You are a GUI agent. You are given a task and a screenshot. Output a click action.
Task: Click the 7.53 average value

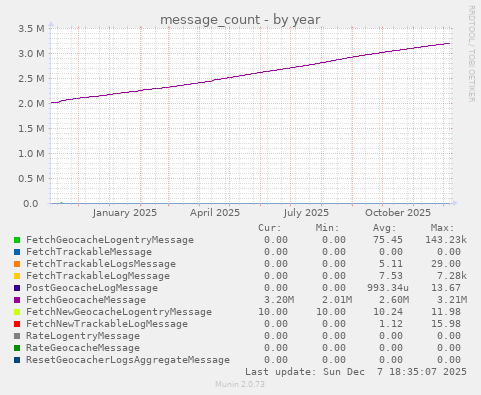pyautogui.click(x=391, y=276)
